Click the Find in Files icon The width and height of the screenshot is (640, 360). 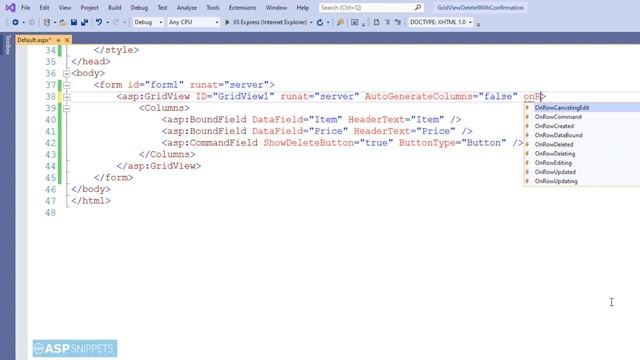coord(340,22)
